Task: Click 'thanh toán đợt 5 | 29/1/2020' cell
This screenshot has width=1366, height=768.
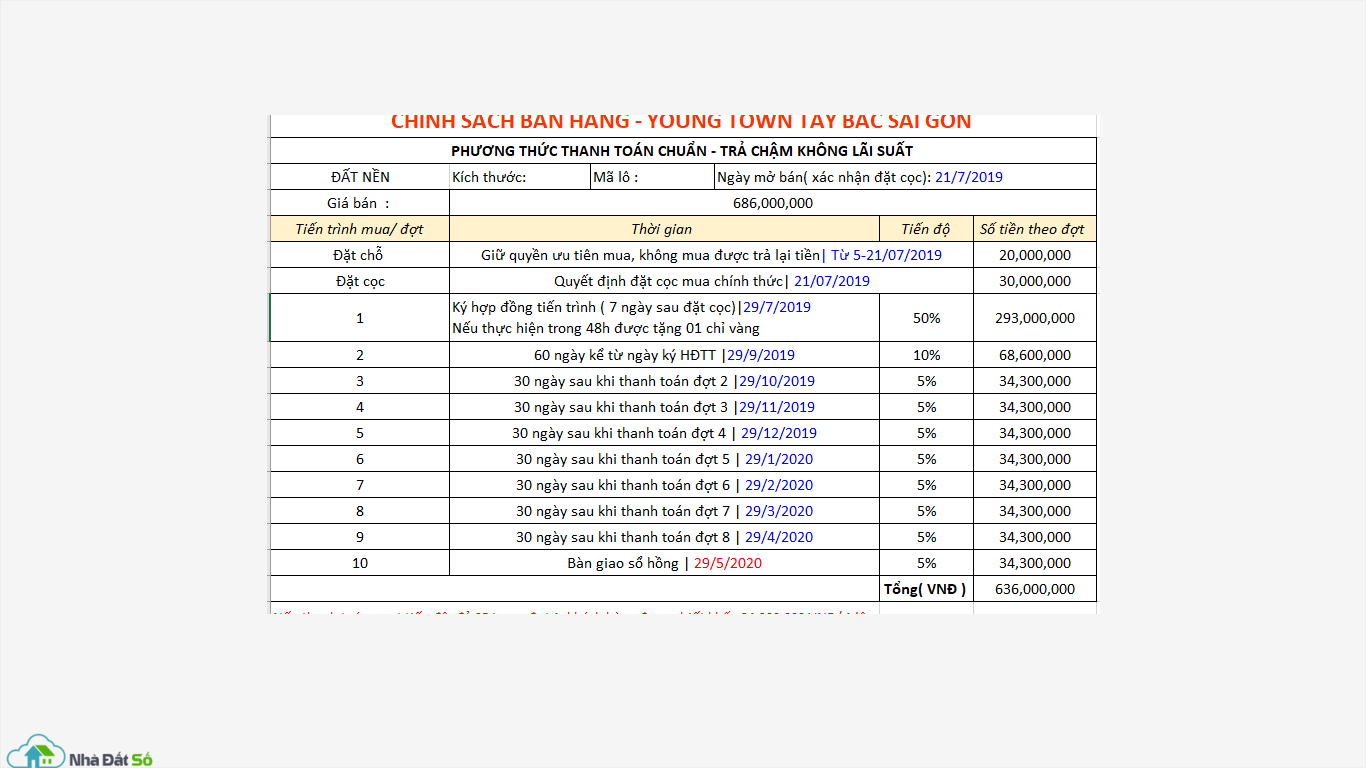Action: click(665, 459)
